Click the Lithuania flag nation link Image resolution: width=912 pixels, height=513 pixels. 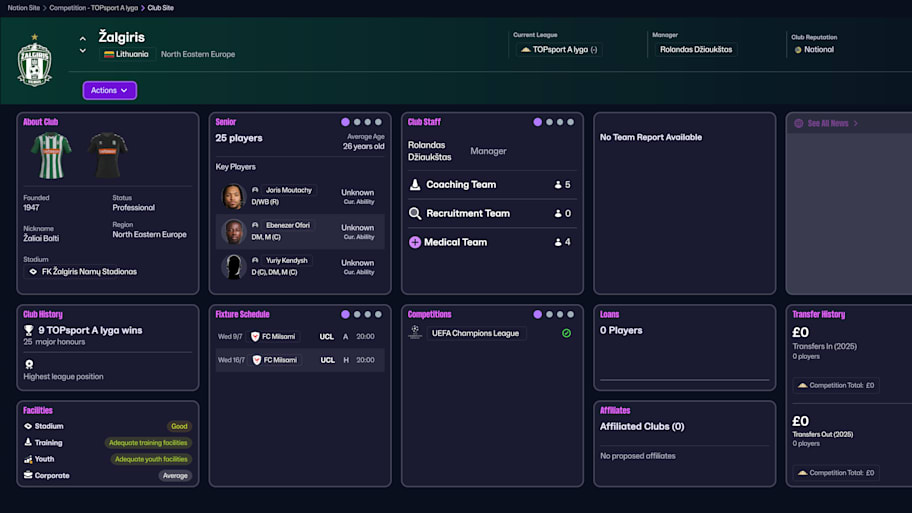click(x=126, y=54)
